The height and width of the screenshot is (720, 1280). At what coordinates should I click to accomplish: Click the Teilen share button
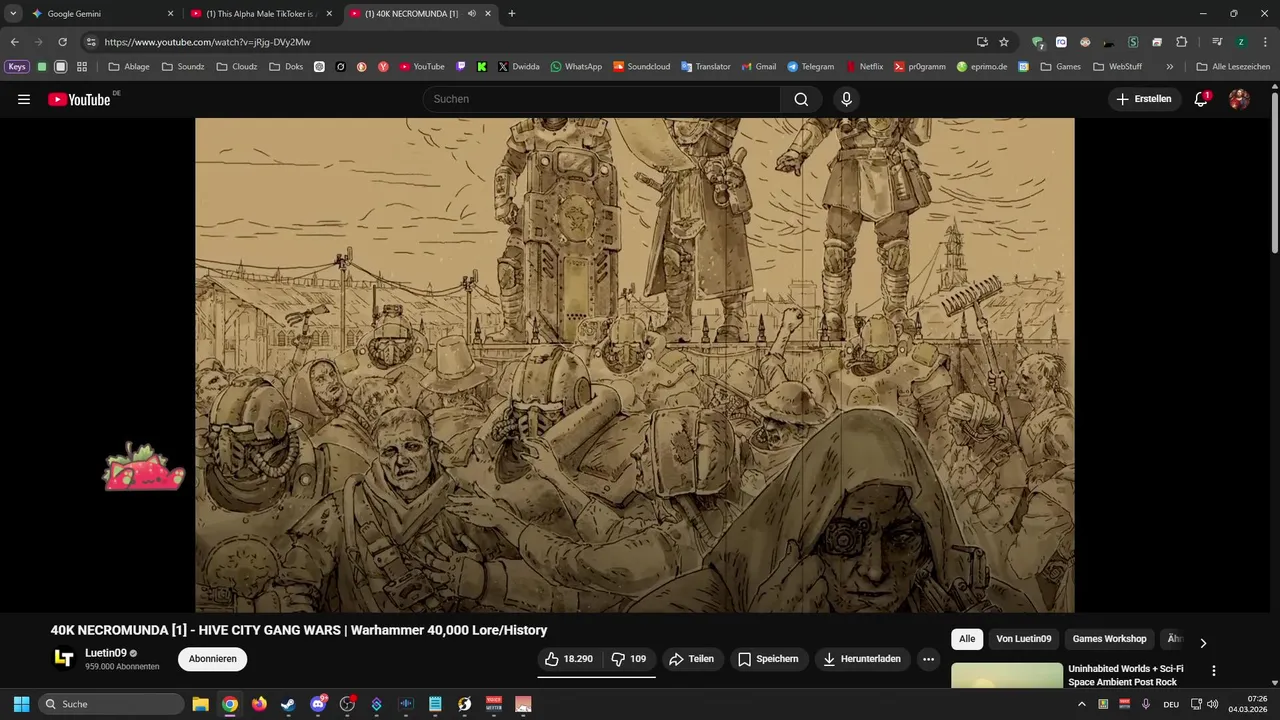tap(691, 659)
